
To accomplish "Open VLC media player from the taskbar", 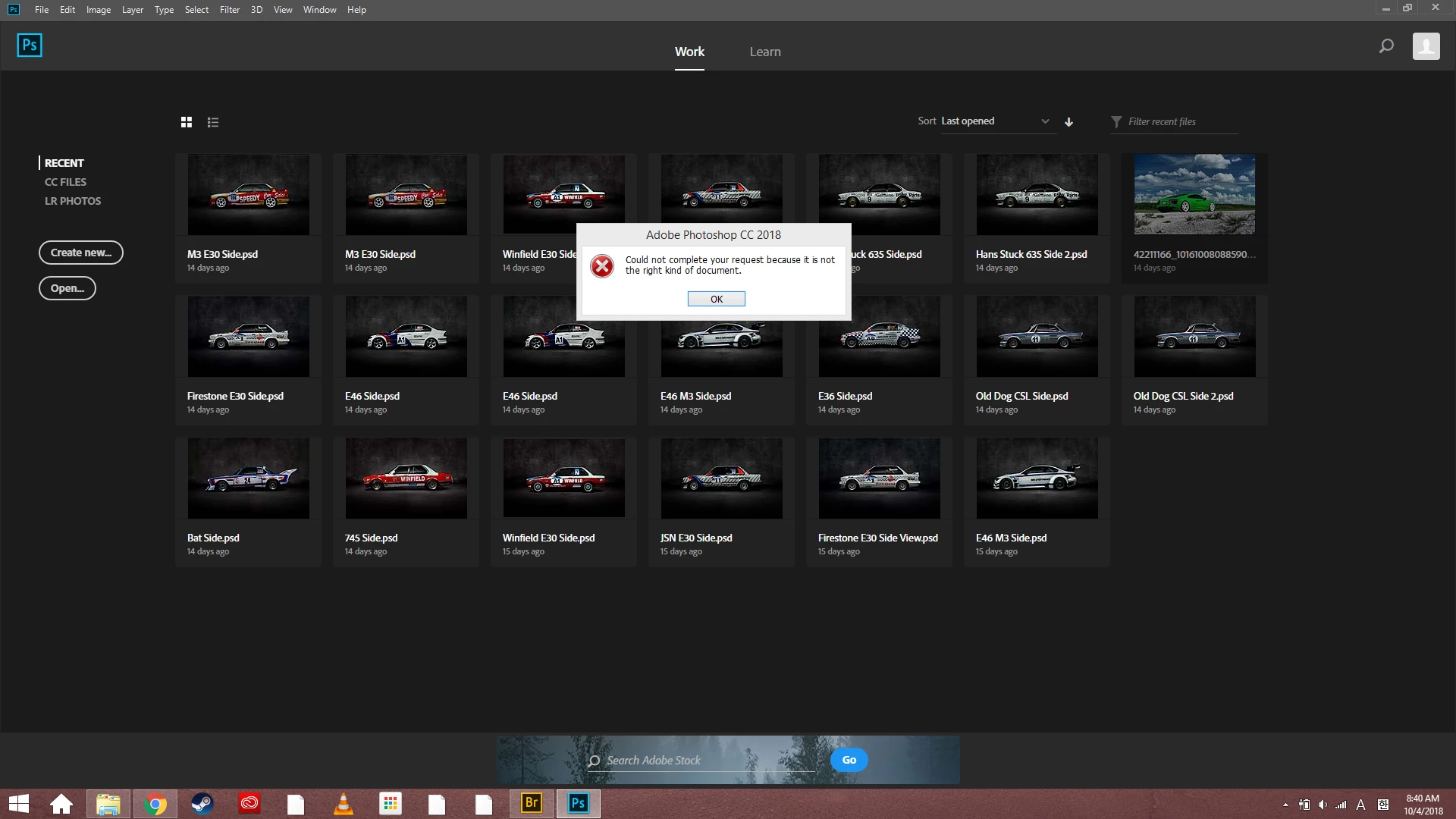I will 344,804.
